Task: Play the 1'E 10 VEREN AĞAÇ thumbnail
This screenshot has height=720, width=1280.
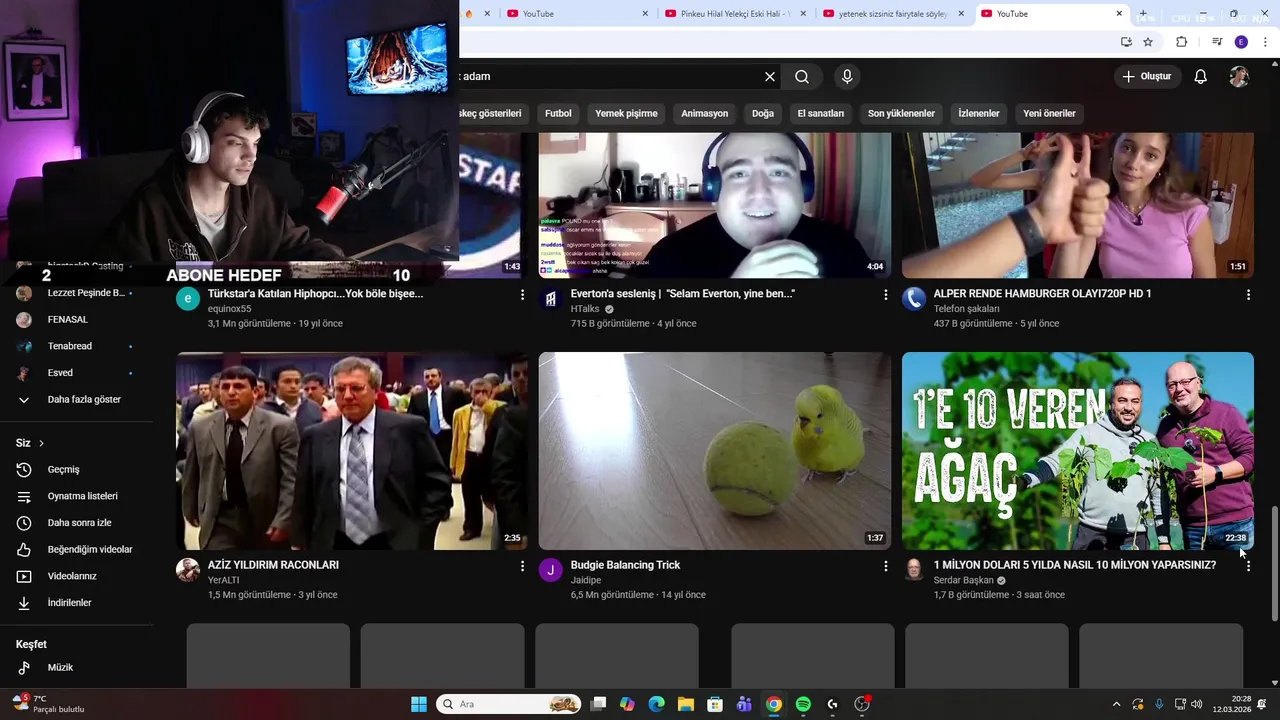Action: pyautogui.click(x=1078, y=451)
